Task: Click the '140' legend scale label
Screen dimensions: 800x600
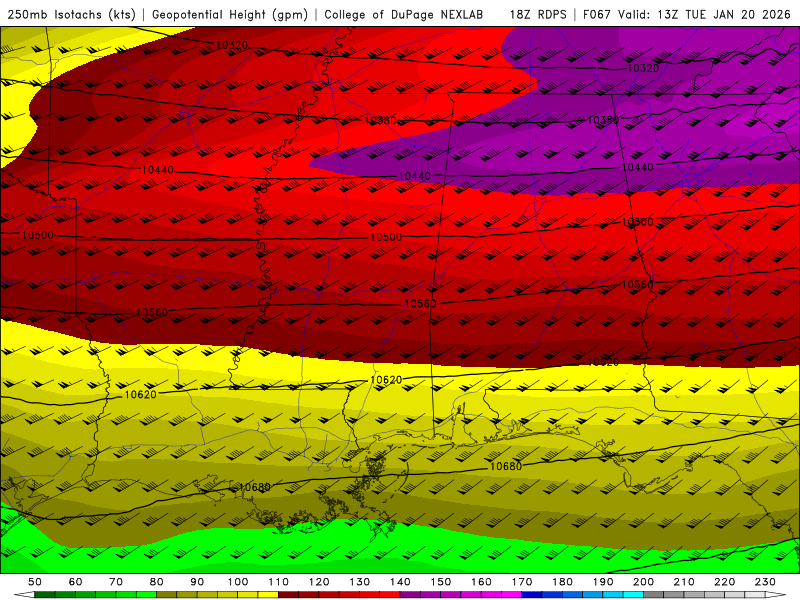Action: click(x=400, y=582)
